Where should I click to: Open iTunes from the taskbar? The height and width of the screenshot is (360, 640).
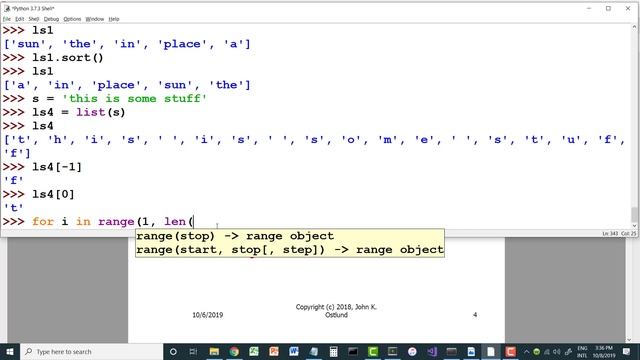click(412, 351)
